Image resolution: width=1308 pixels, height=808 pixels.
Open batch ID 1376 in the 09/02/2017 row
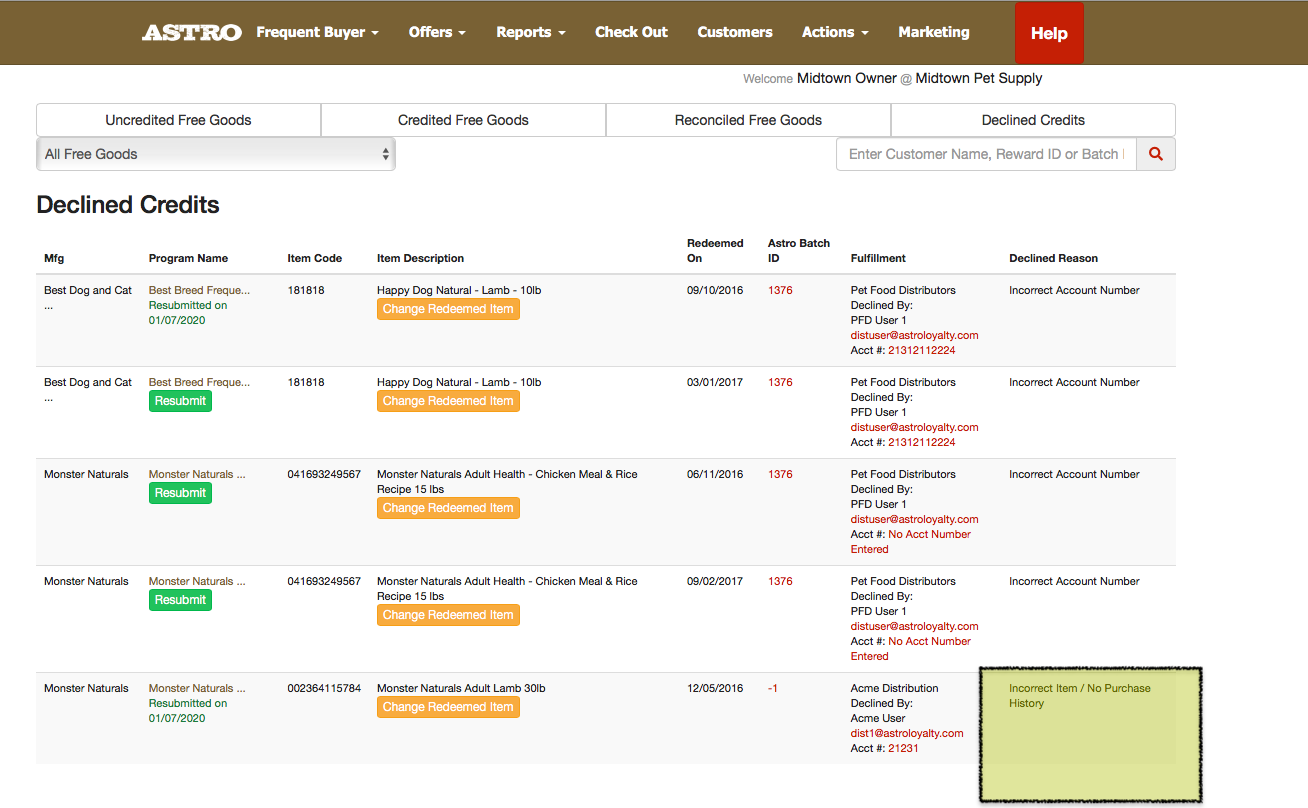click(x=780, y=581)
